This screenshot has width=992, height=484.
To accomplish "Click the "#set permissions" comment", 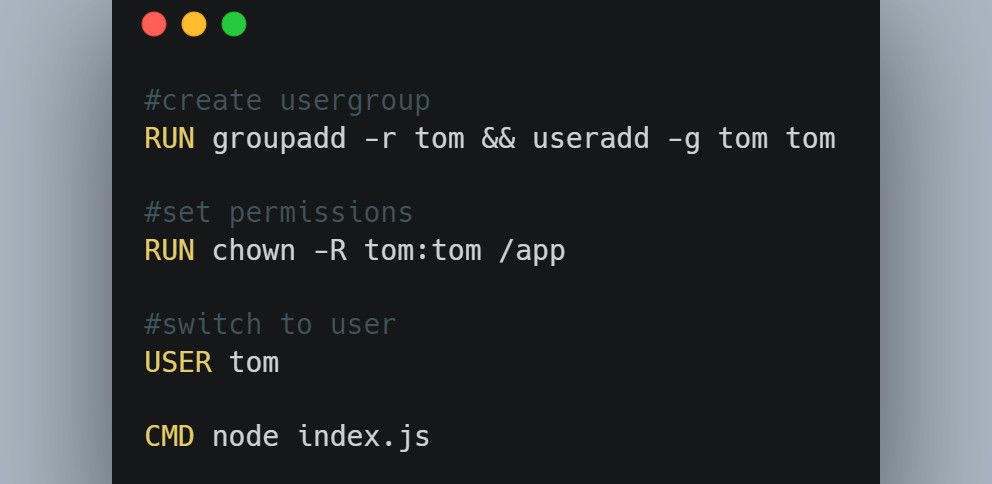I will coord(279,213).
